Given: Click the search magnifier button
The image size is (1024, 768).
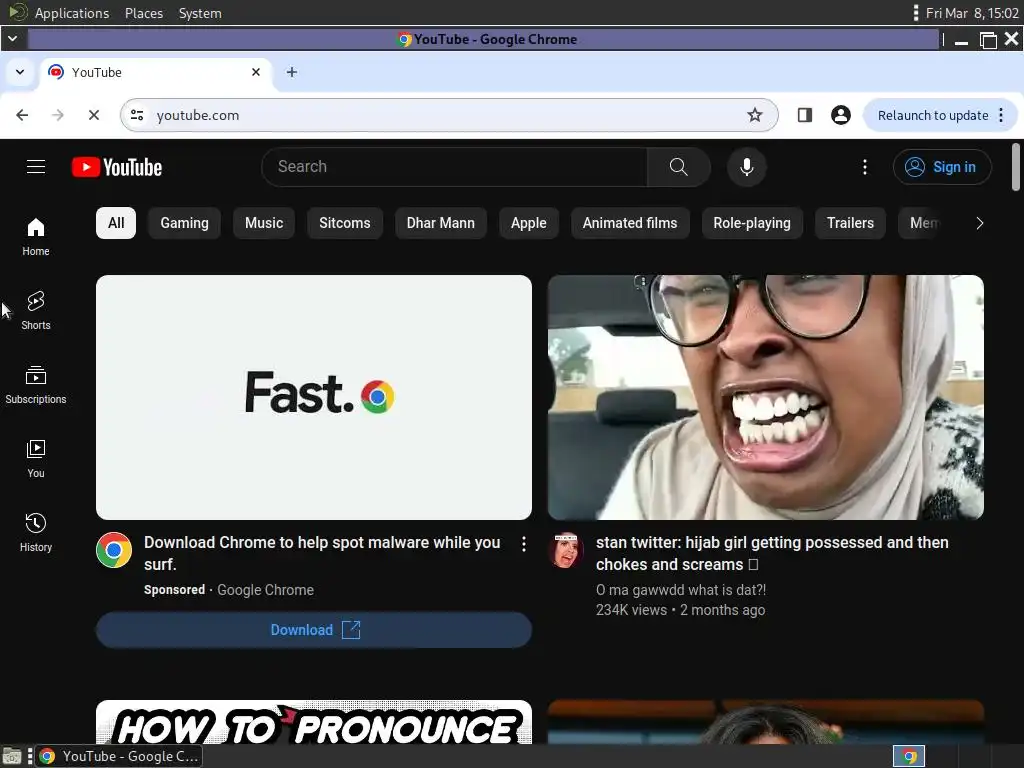Looking at the screenshot, I should pos(679,167).
